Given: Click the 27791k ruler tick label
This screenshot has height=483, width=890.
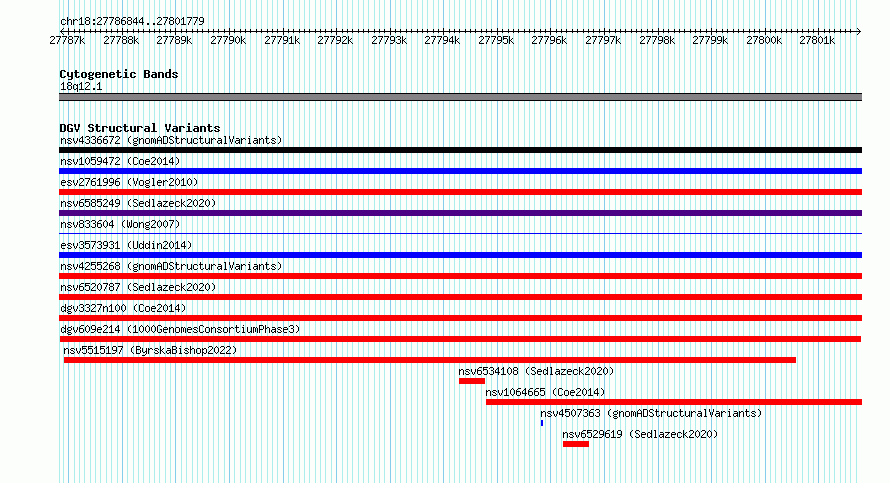Looking at the screenshot, I should point(282,41).
